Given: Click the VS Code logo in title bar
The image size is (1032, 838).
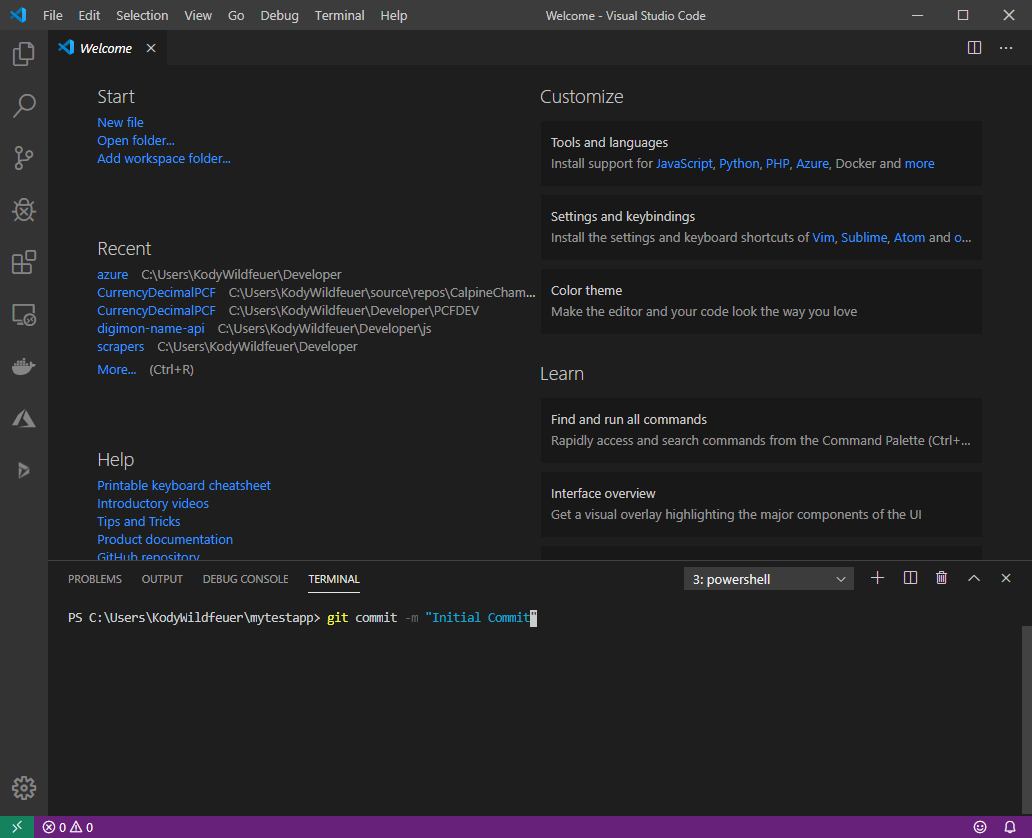Looking at the screenshot, I should pos(18,14).
